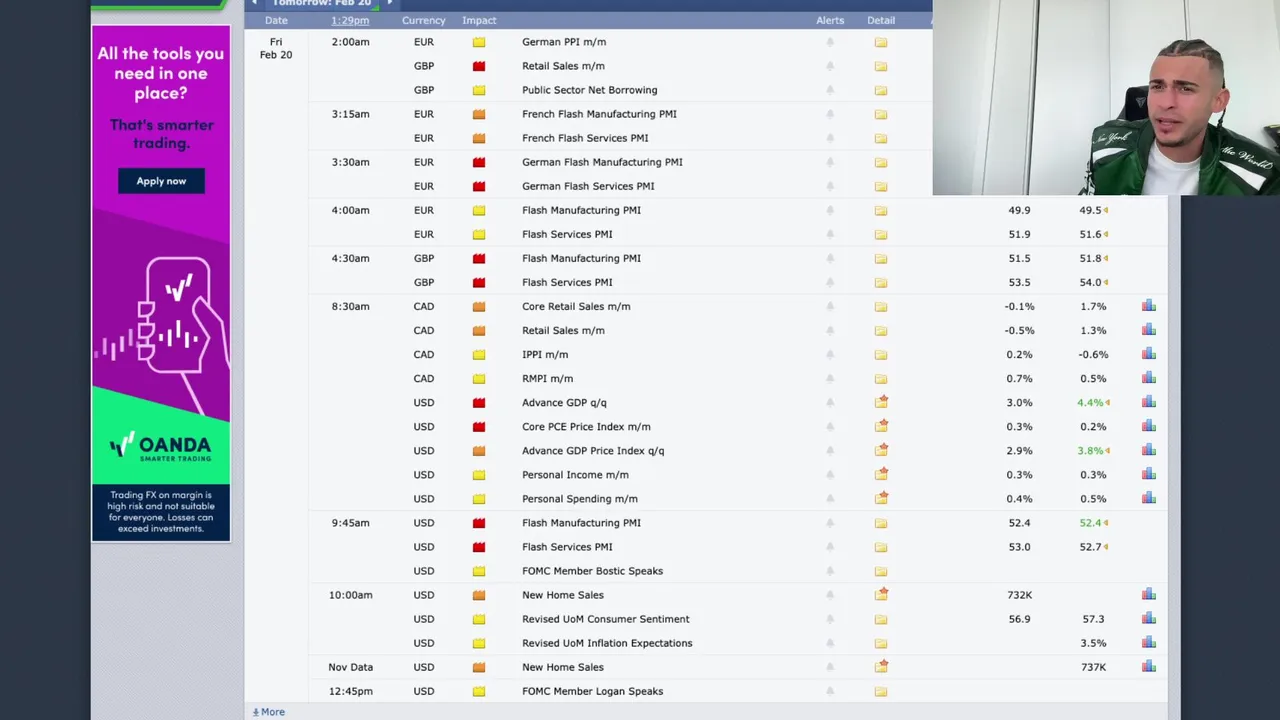
Task: Show graph for Revised UoM Consumer Sentiment
Action: click(1149, 619)
